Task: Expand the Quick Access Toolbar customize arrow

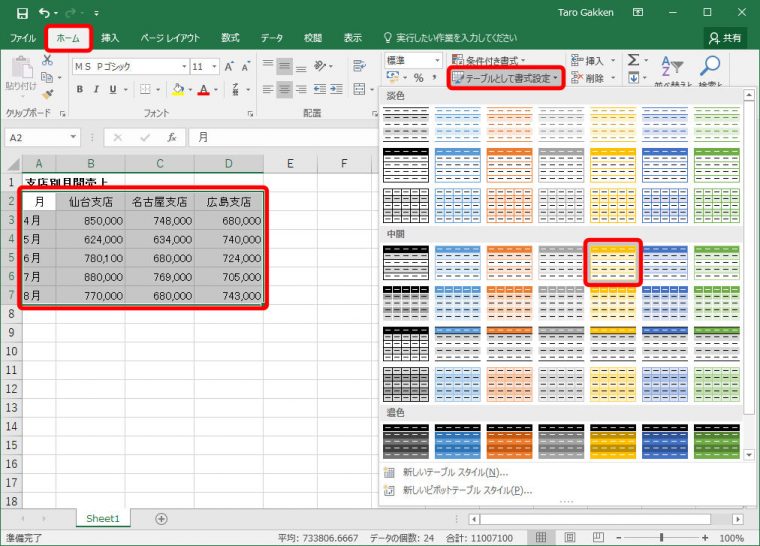Action: [x=96, y=13]
